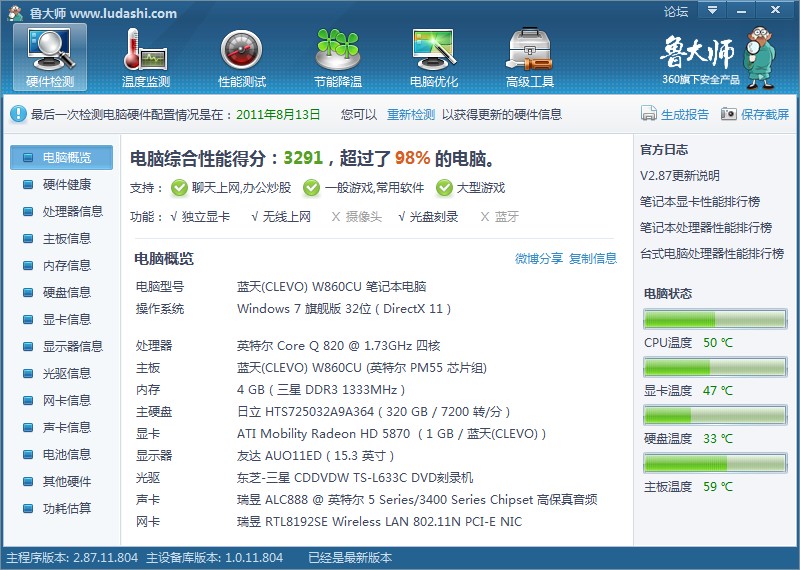
Task: Click 友达 AUO11ED display value
Action: (x=315, y=456)
